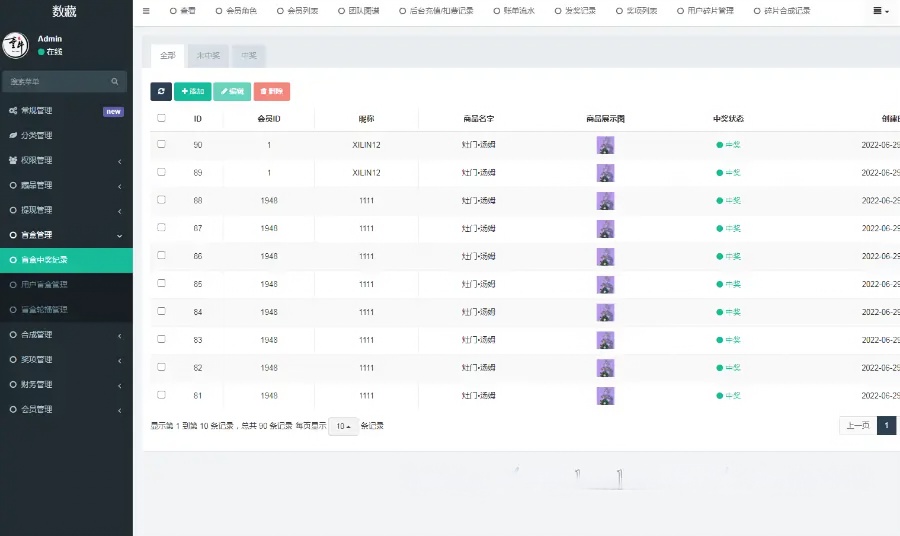Click the magnifier icon in sidebar search

115,81
